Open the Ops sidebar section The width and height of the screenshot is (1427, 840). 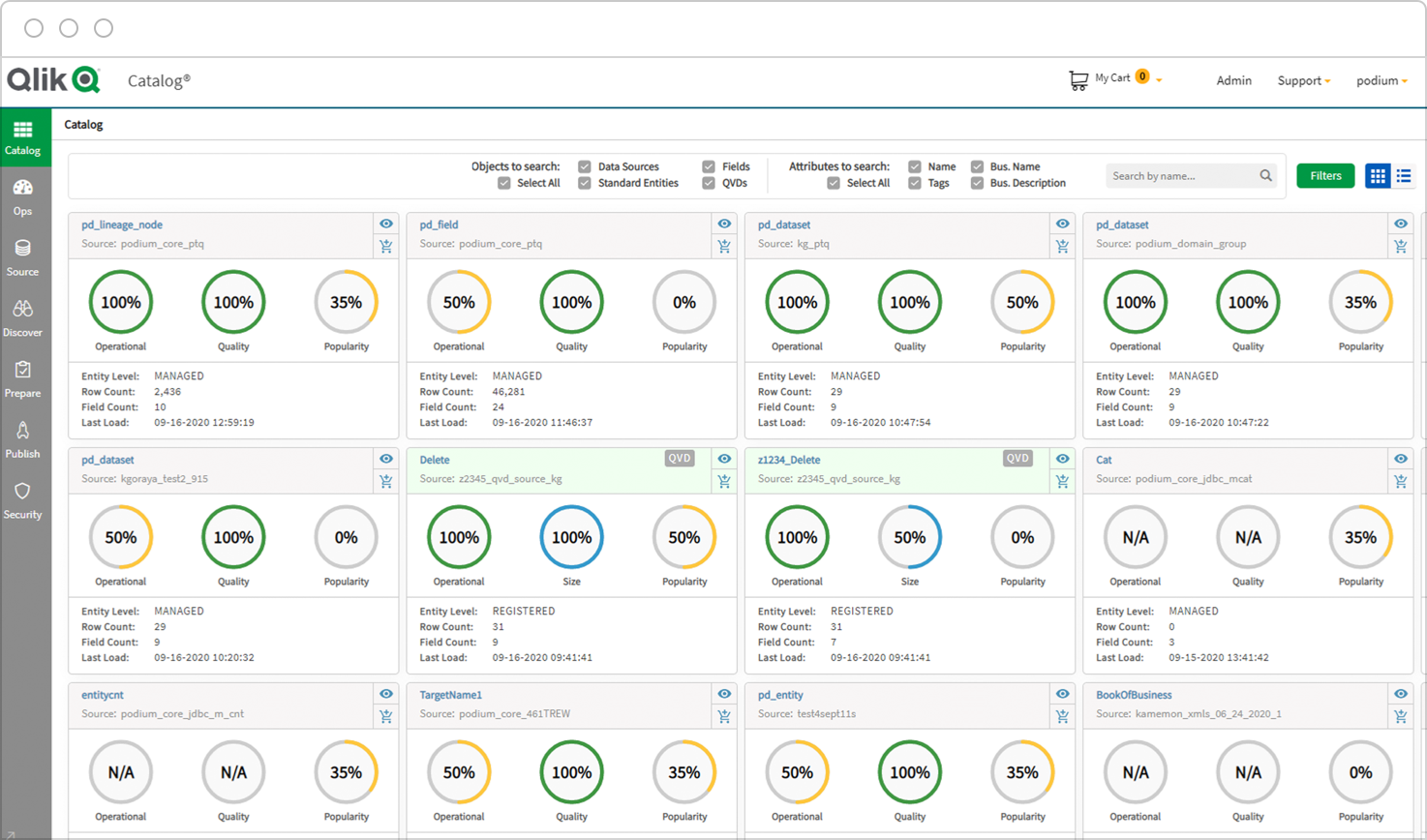(23, 197)
